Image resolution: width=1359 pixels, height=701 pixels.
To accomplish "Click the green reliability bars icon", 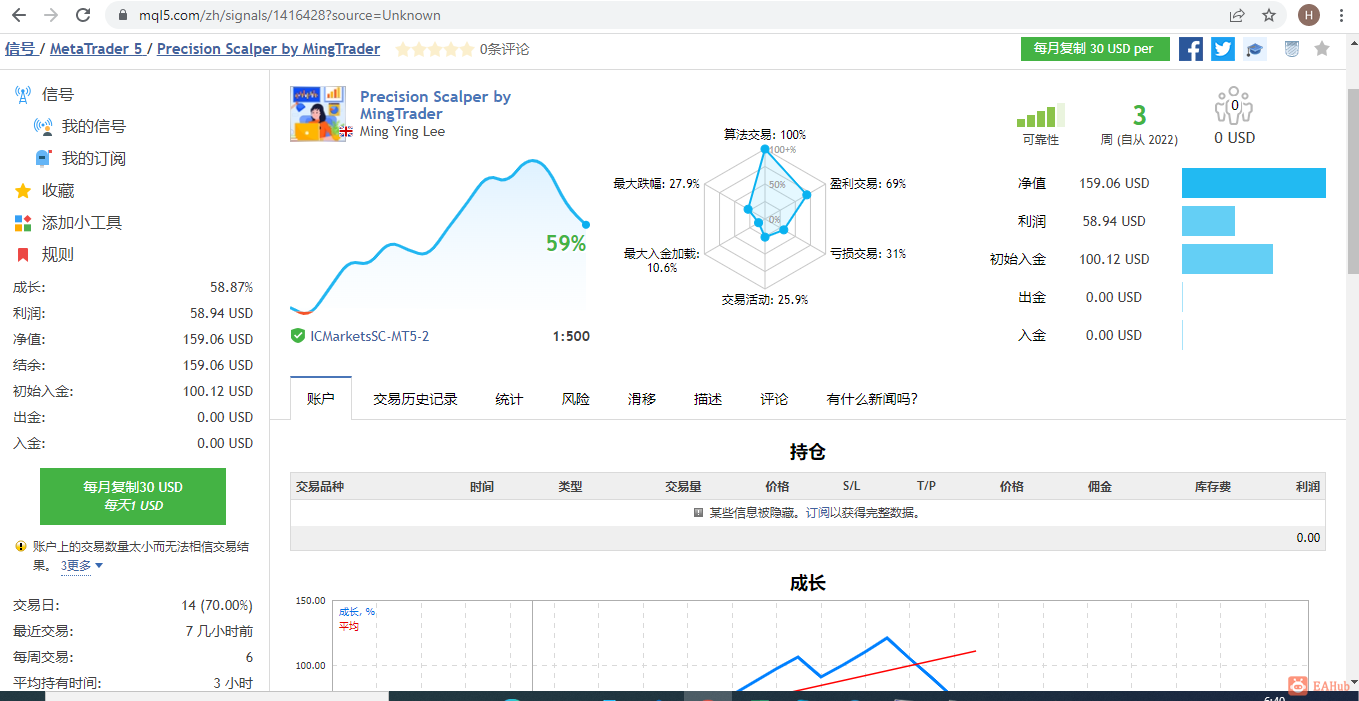I will [1040, 114].
